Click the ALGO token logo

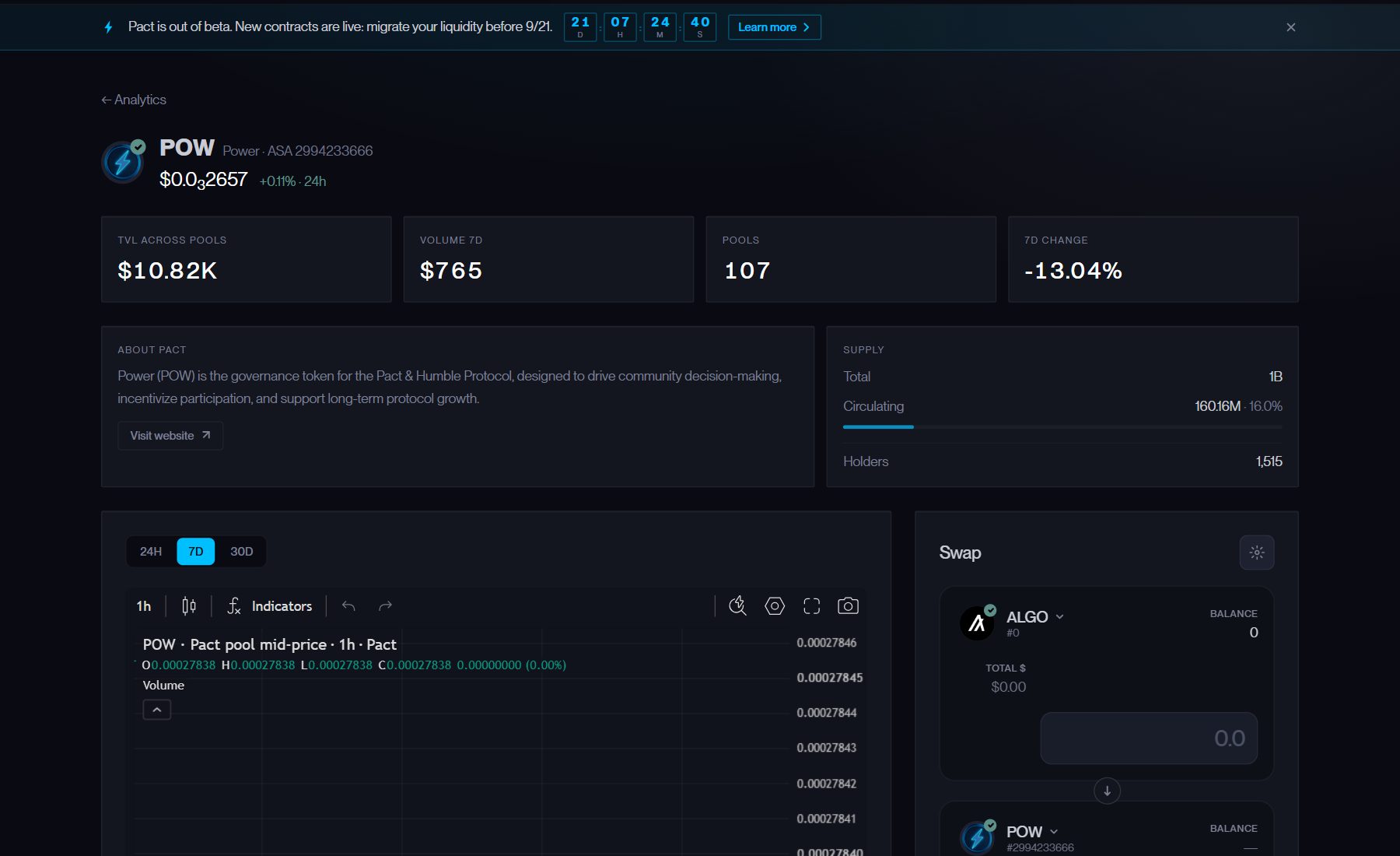pos(978,623)
